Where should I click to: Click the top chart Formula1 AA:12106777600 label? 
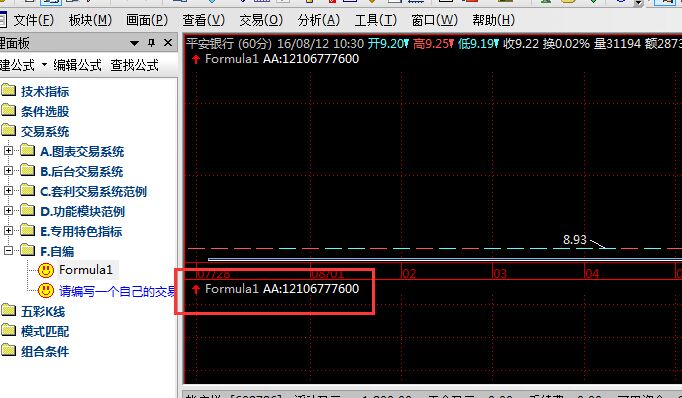coord(282,59)
